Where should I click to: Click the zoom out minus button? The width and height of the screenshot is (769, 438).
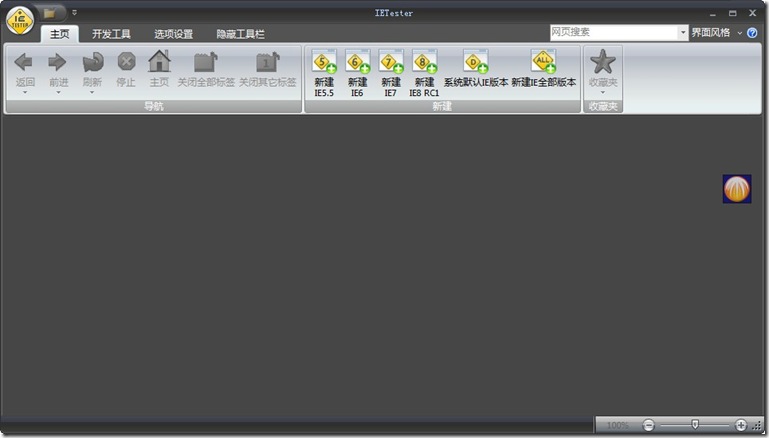[648, 425]
